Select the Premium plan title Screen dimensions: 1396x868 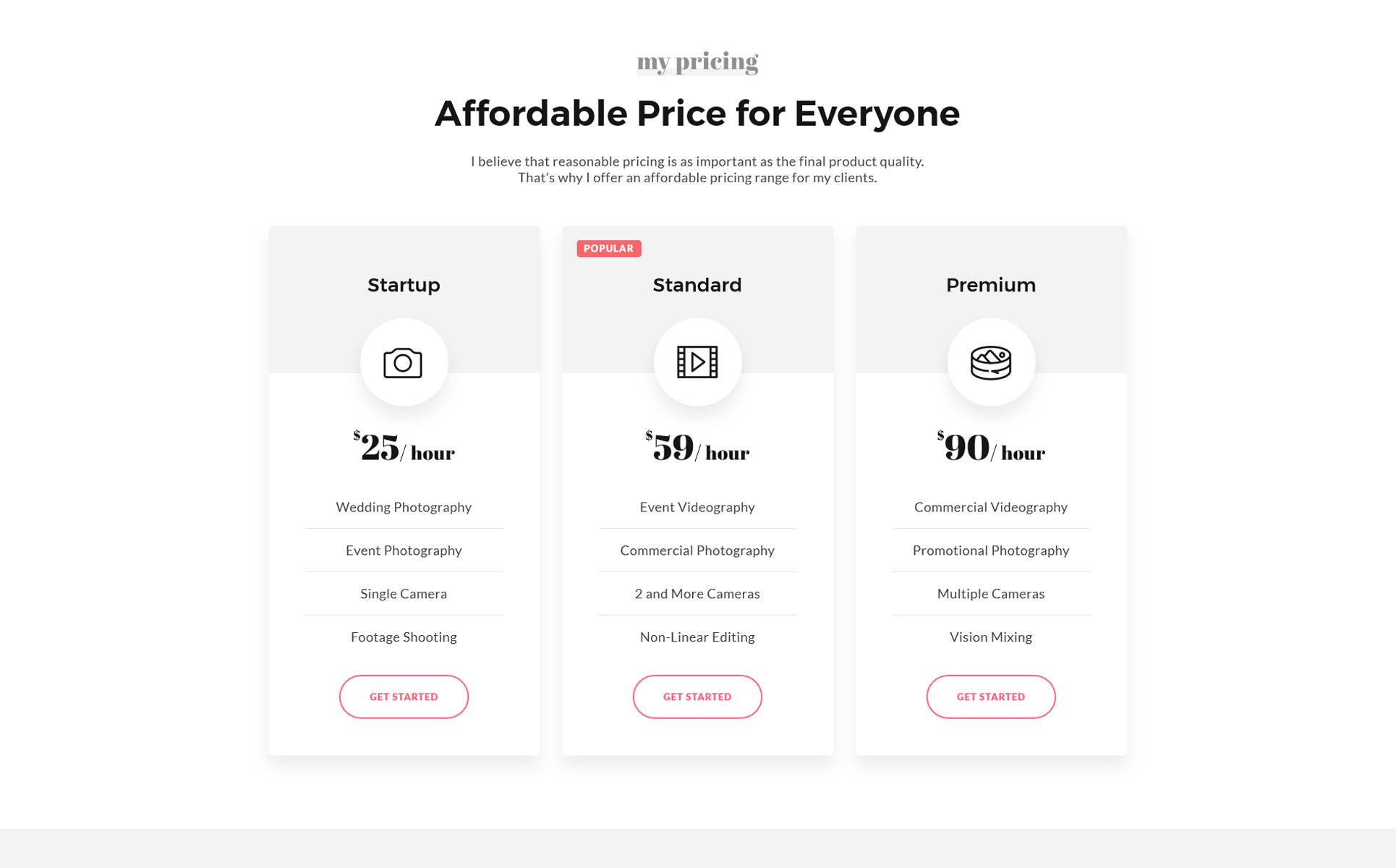(991, 285)
